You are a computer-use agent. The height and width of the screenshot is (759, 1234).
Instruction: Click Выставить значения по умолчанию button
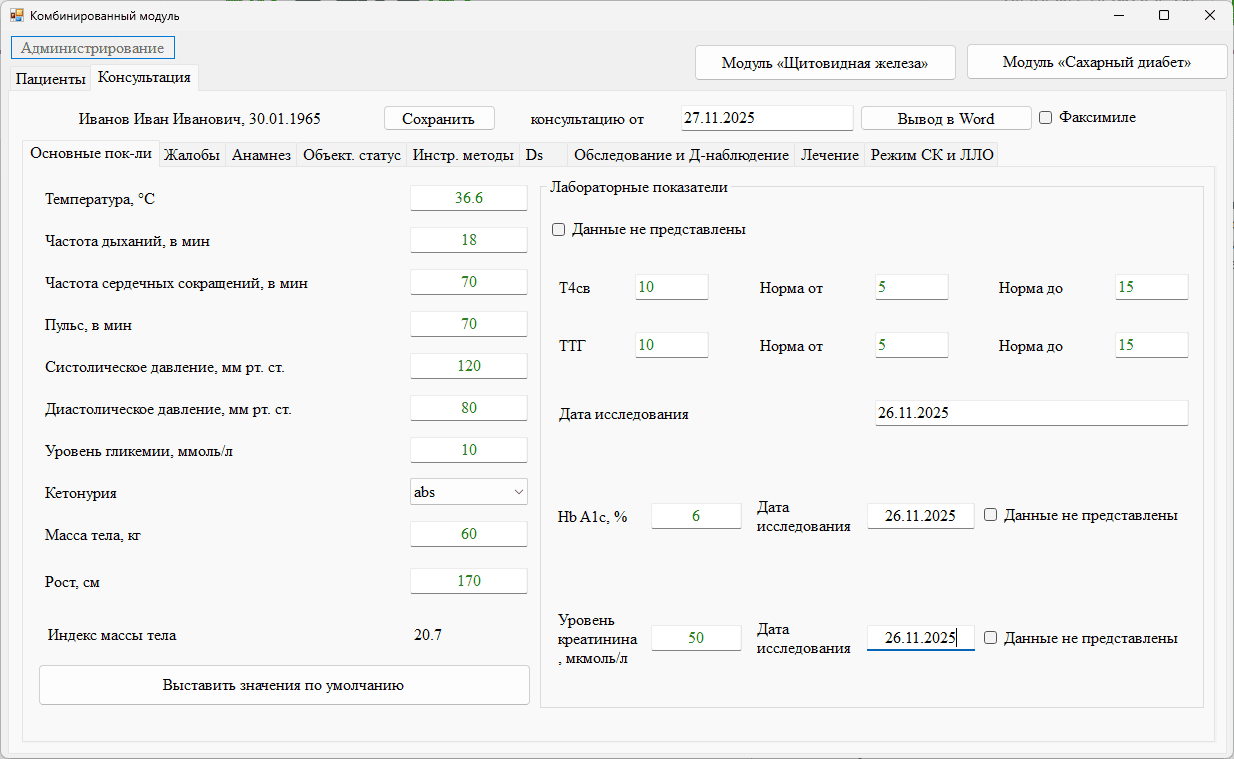[284, 685]
